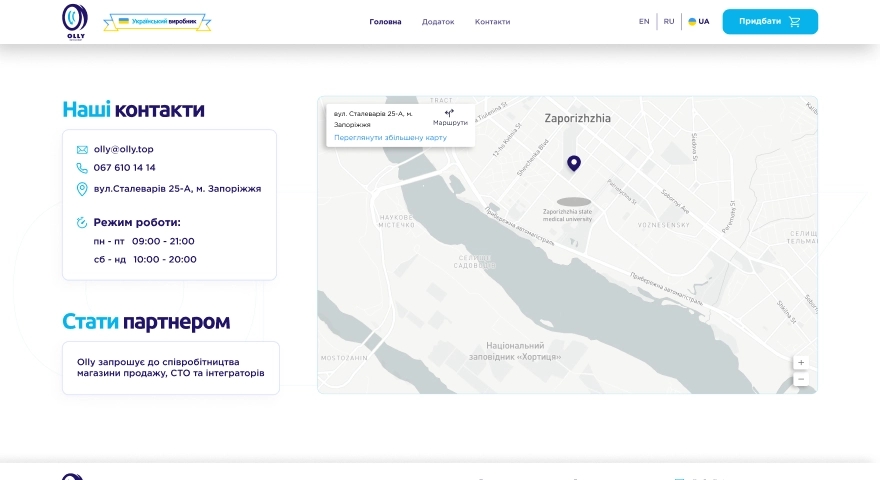Image resolution: width=880 pixels, height=480 pixels.
Task: Open the Контакти menu item
Action: (492, 22)
